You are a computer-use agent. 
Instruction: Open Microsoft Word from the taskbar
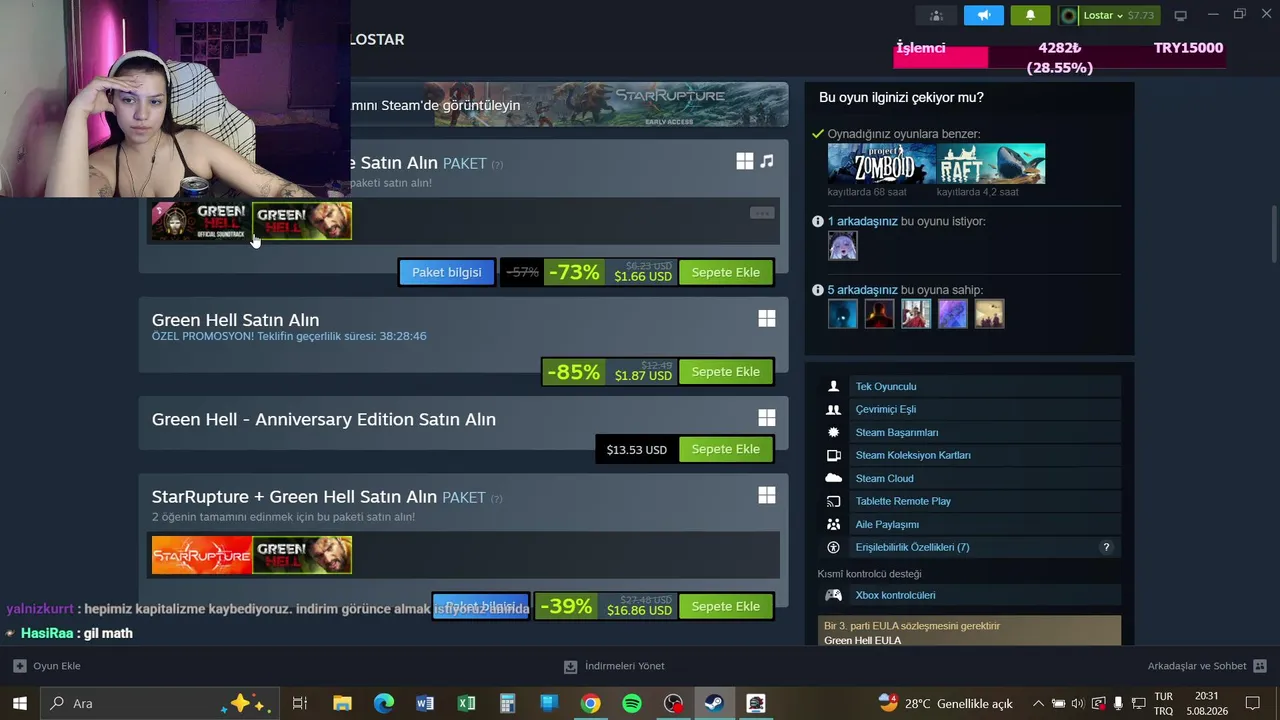click(x=425, y=703)
